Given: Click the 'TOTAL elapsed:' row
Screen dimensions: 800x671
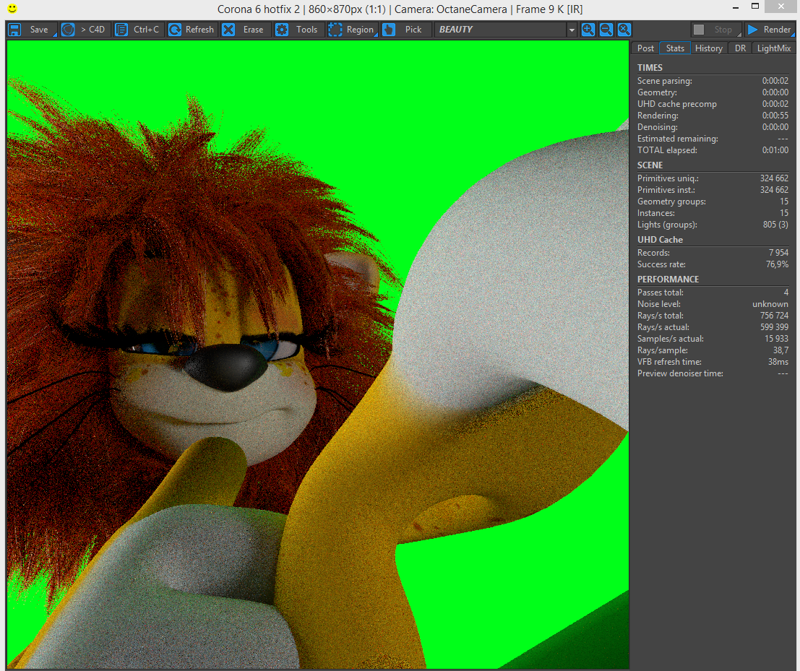Looking at the screenshot, I should 712,150.
